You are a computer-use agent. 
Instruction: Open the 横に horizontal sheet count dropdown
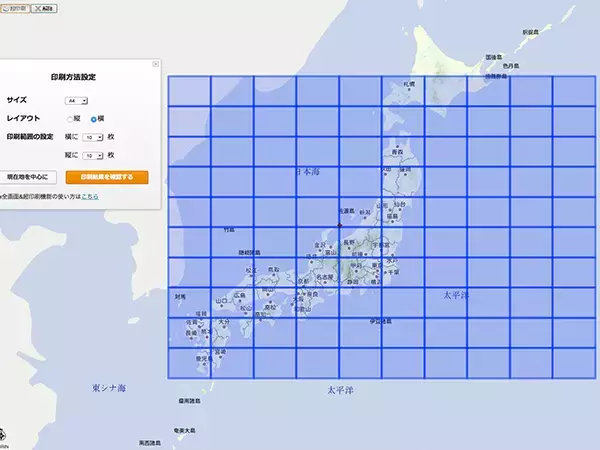coord(93,136)
